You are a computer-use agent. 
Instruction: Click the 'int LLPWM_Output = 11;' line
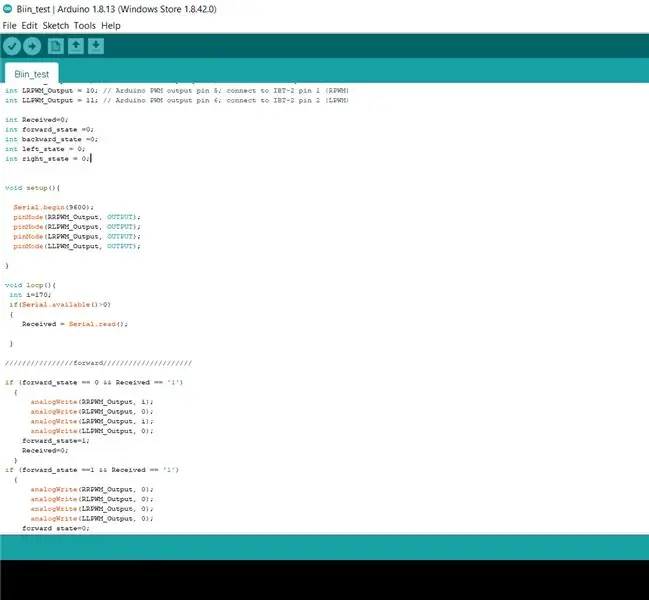tap(177, 100)
